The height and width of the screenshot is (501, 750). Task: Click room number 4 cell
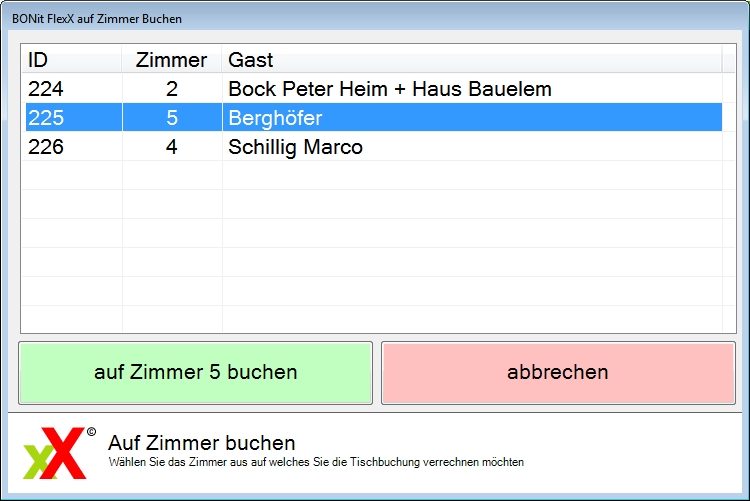172,147
